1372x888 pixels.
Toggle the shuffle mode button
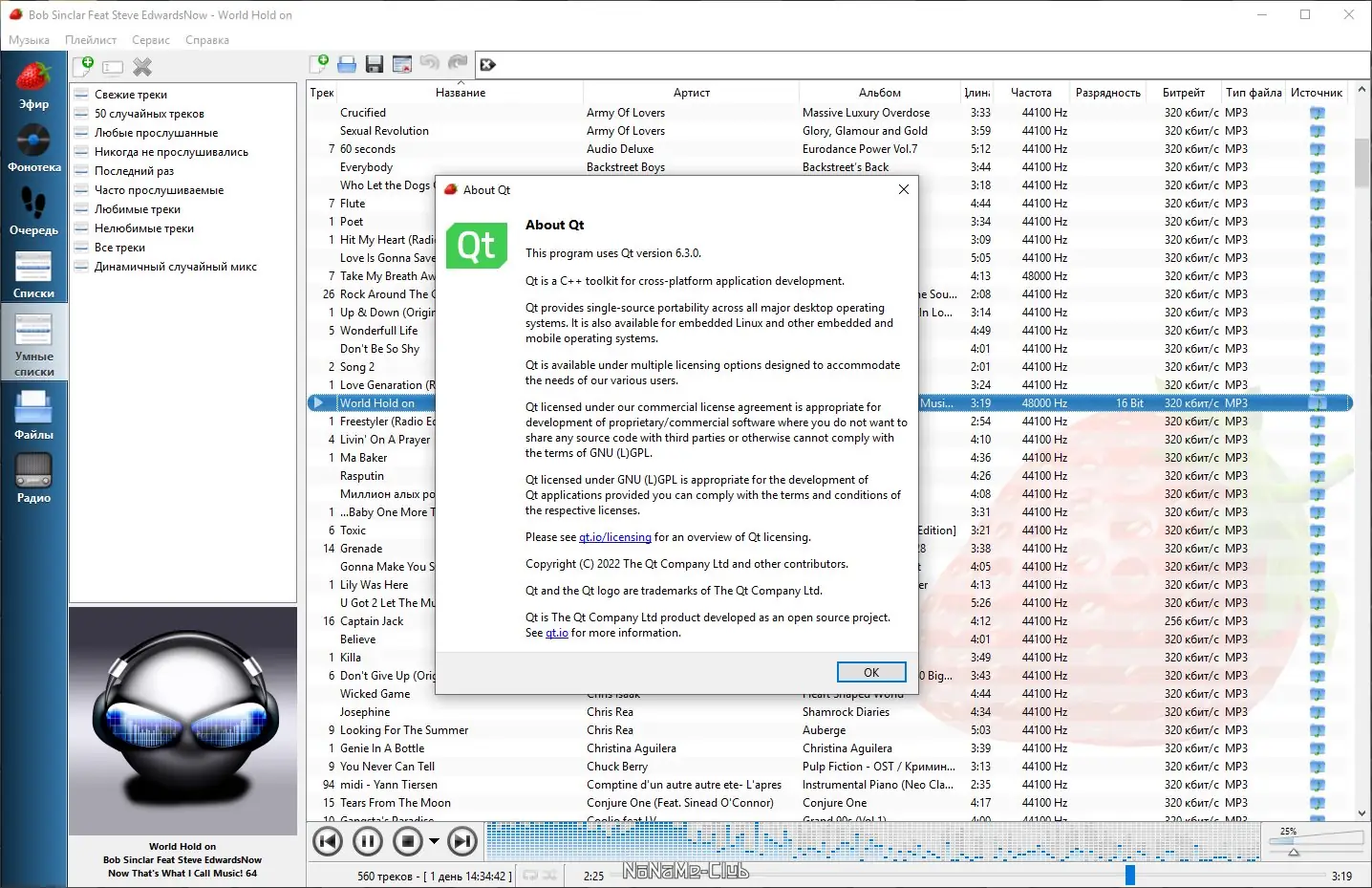pyautogui.click(x=552, y=875)
